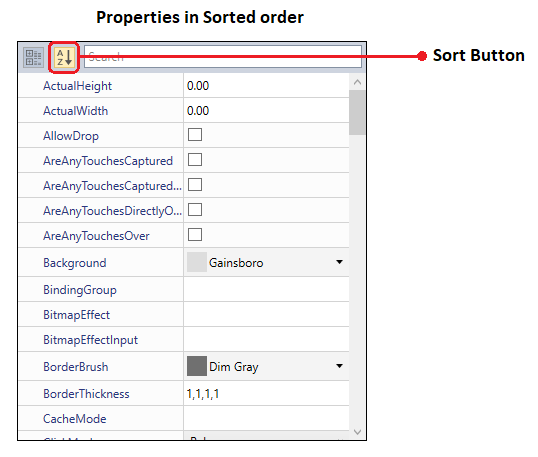Toggle the AllowDrop checkbox
Image resolution: width=538 pixels, height=457 pixels.
coord(195,135)
